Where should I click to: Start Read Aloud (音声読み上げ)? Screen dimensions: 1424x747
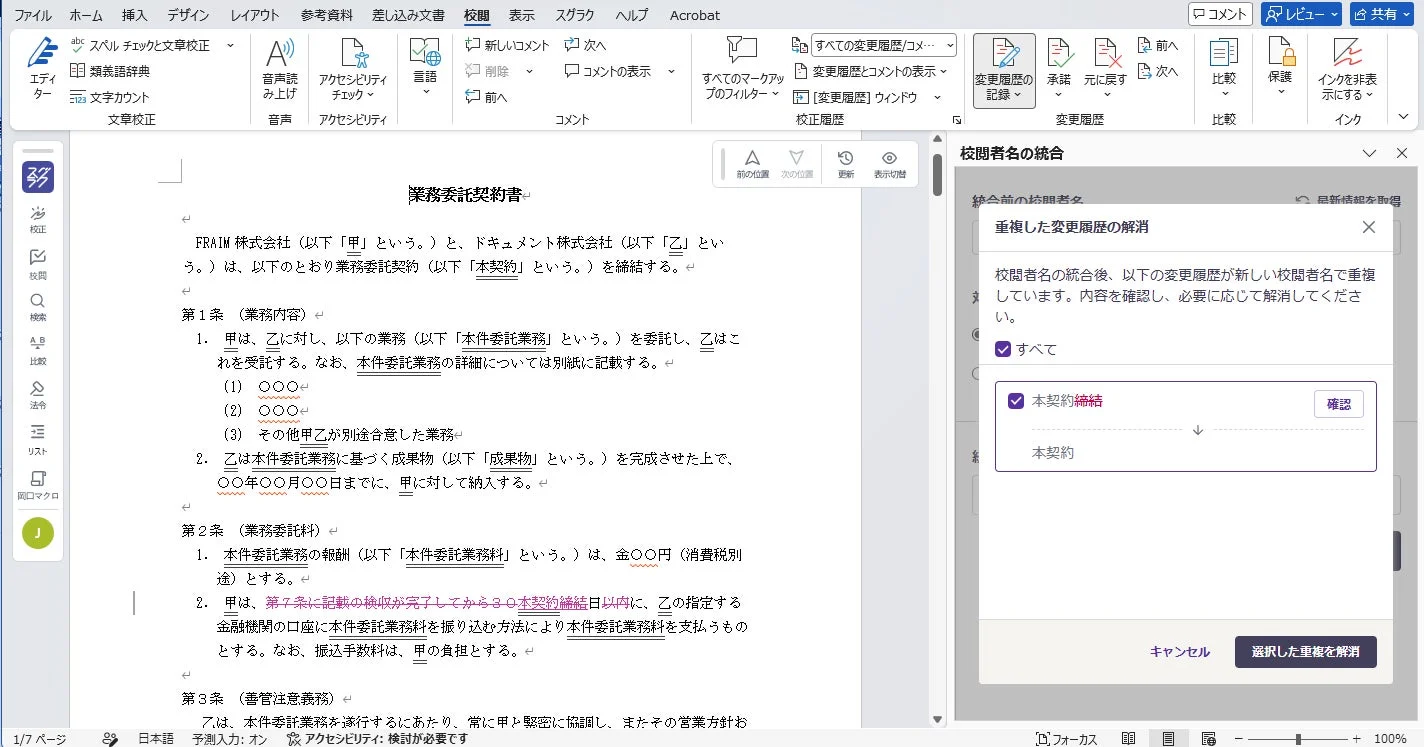pyautogui.click(x=280, y=68)
